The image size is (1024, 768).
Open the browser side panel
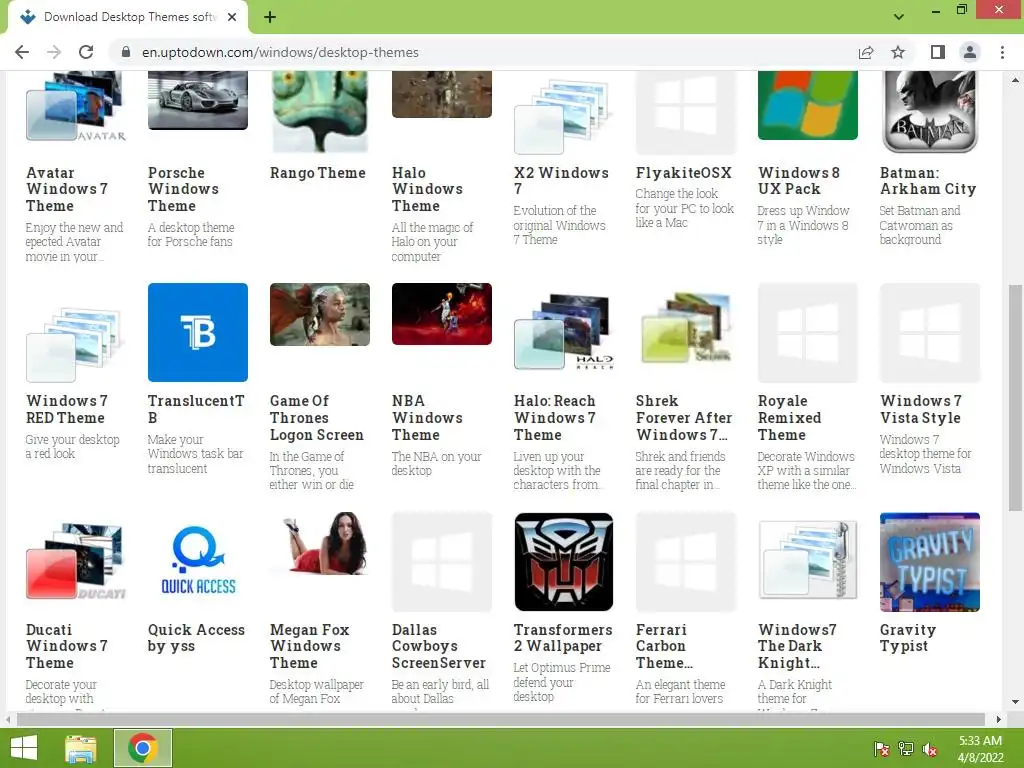pos(938,52)
